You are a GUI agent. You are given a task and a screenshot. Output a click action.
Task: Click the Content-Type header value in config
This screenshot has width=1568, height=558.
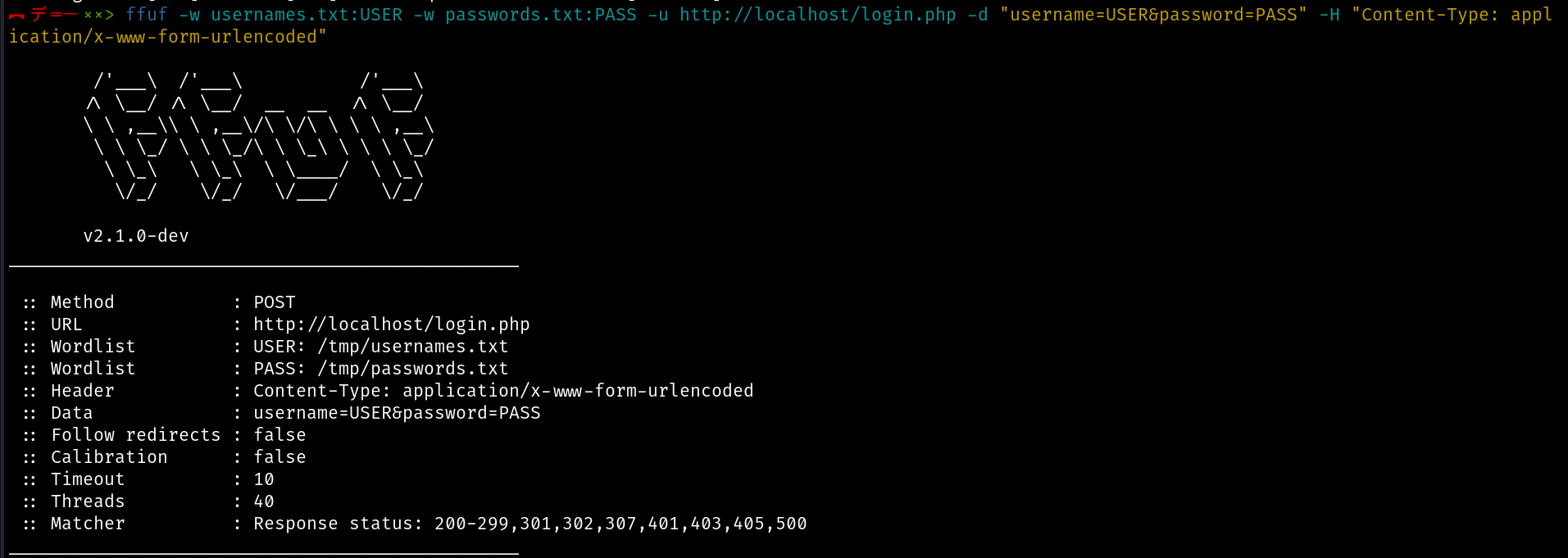(503, 391)
